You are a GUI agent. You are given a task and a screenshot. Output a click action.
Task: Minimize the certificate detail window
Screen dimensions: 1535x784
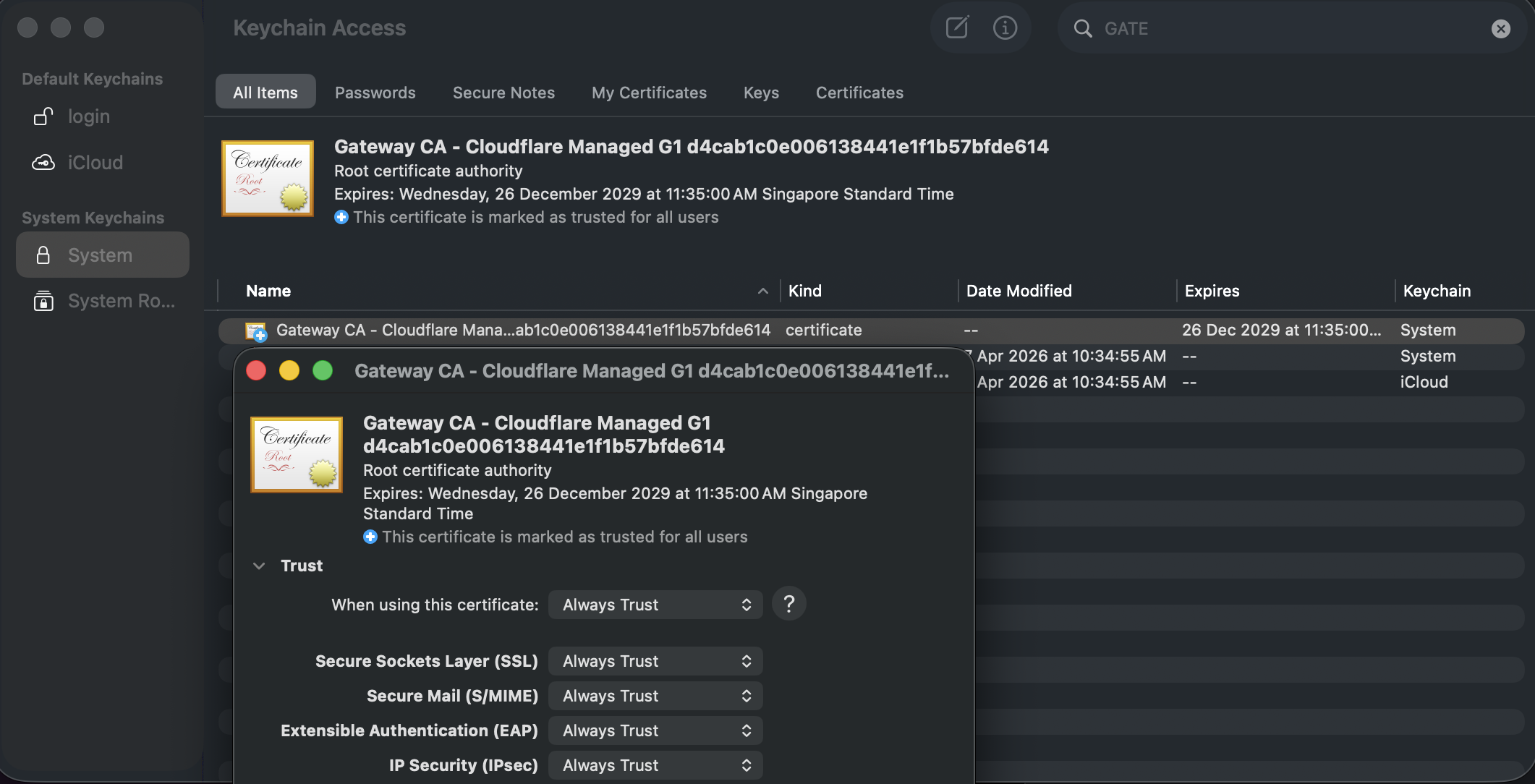289,370
